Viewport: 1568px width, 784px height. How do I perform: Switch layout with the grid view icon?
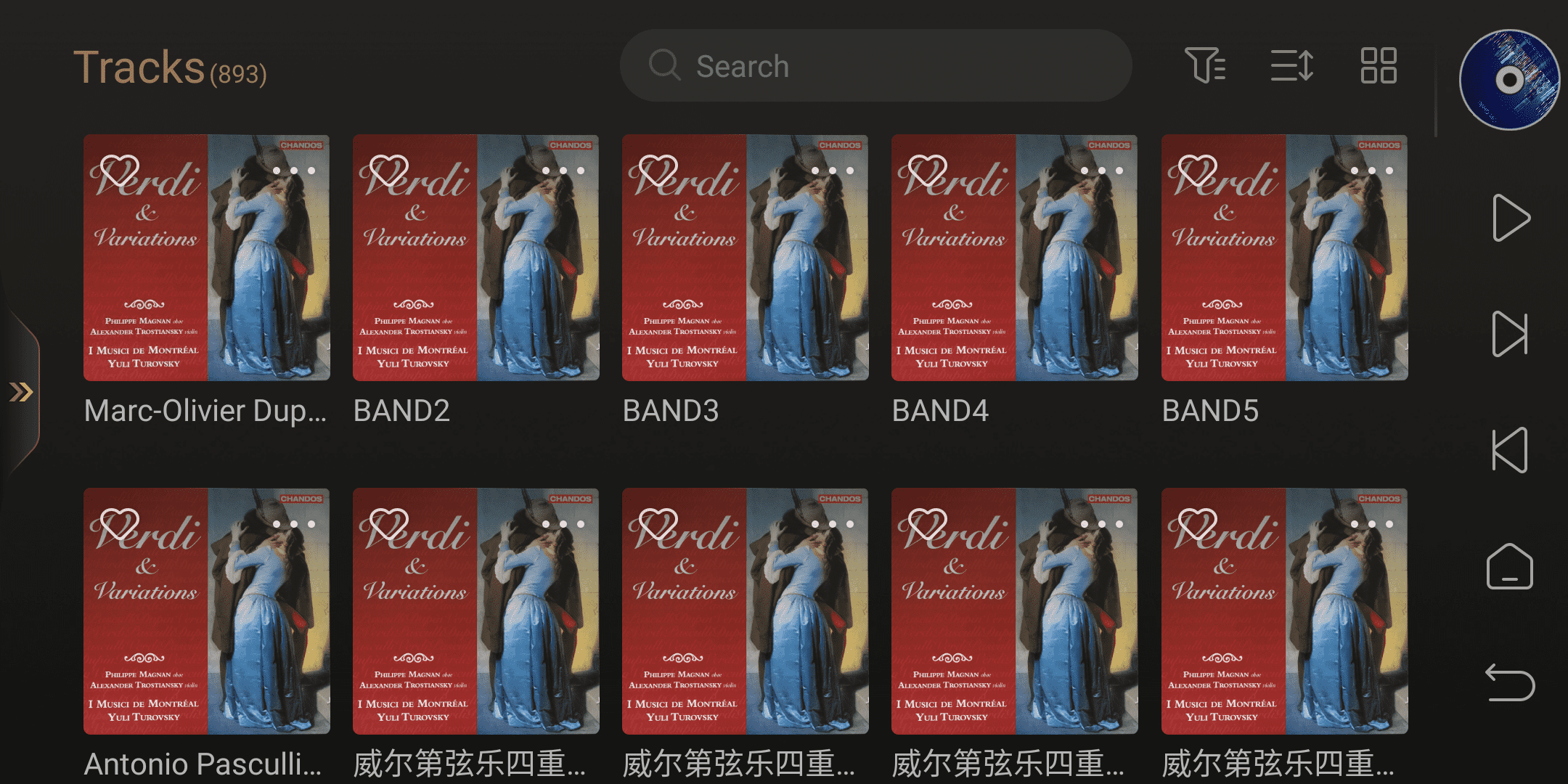tap(1379, 65)
